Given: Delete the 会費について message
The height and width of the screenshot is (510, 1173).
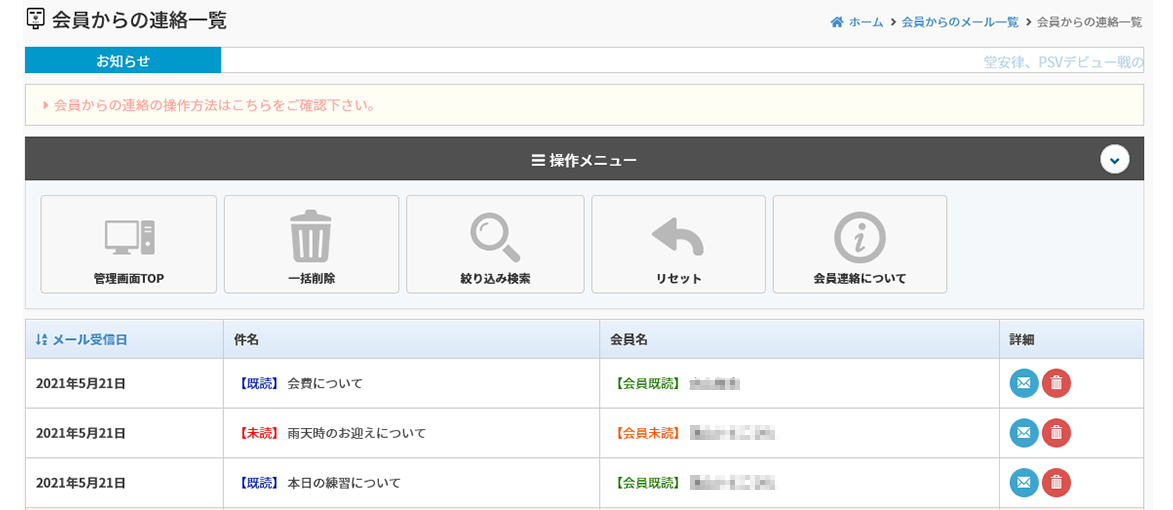Looking at the screenshot, I should [x=1056, y=383].
